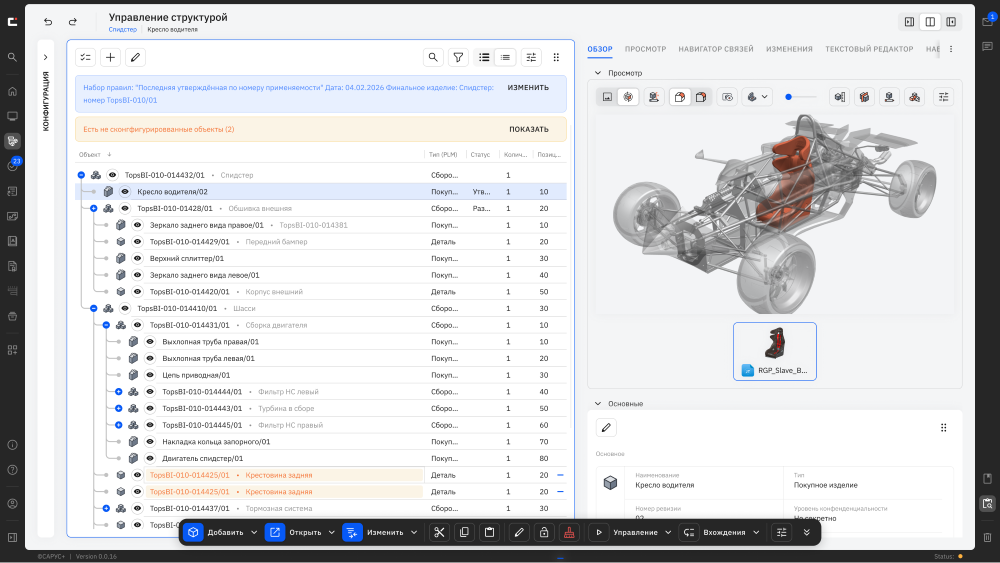Click the plus add icon above tree
1000x563 pixels.
[x=110, y=57]
